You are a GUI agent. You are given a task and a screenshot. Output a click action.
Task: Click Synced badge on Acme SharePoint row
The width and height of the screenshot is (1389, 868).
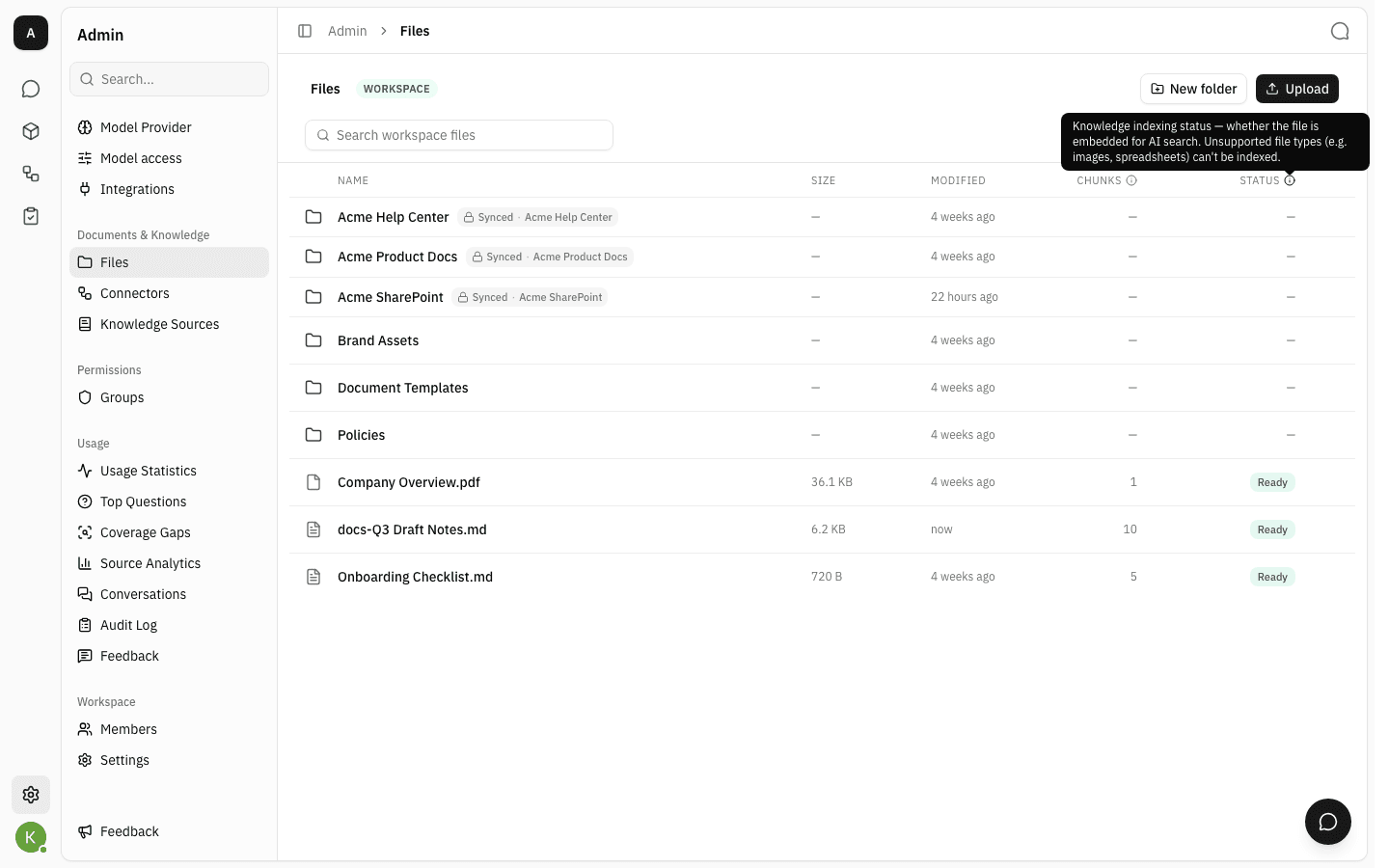530,297
